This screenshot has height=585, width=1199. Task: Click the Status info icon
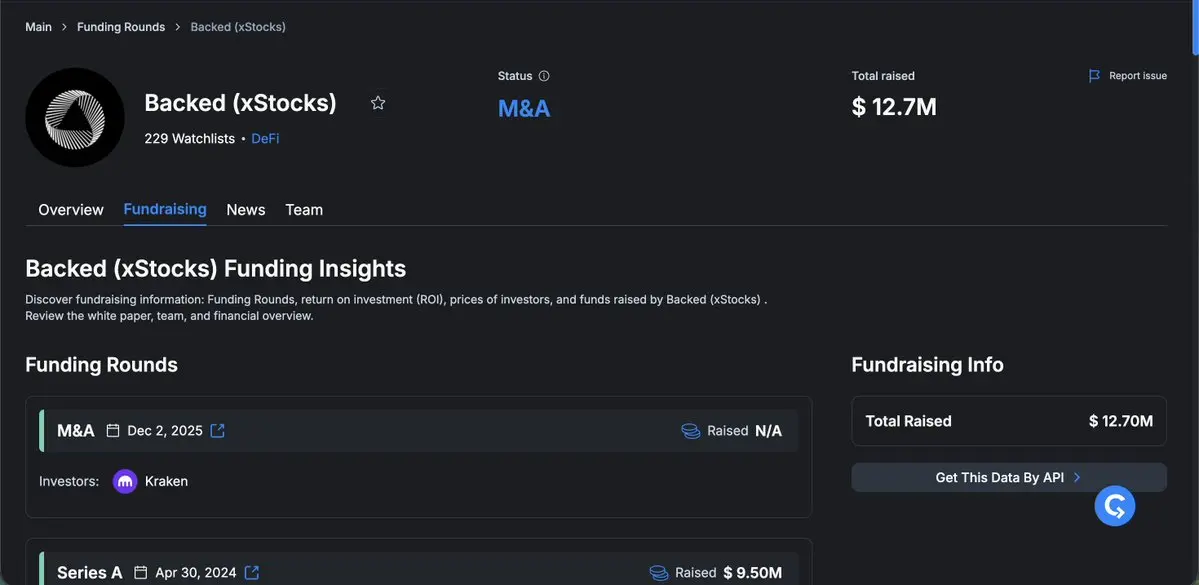tap(544, 76)
